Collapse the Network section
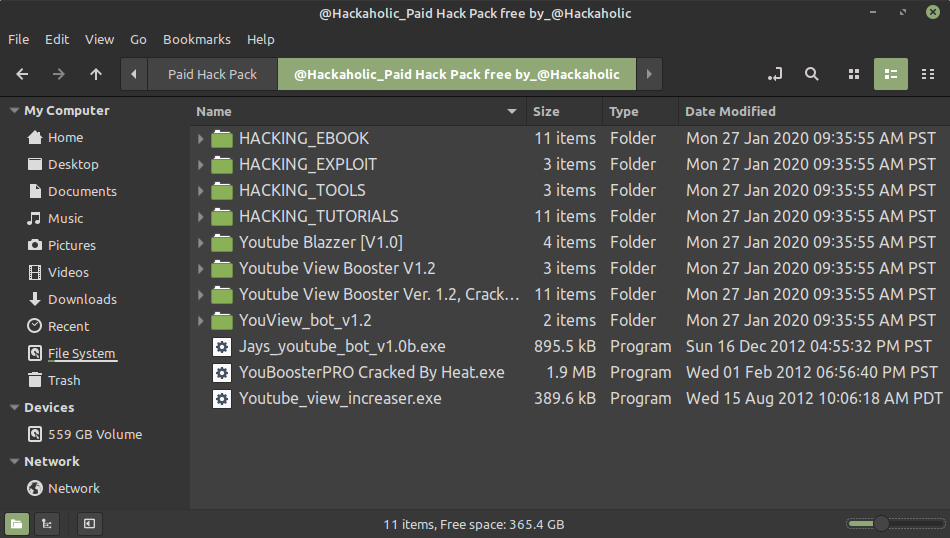This screenshot has height=538, width=950. 14,462
